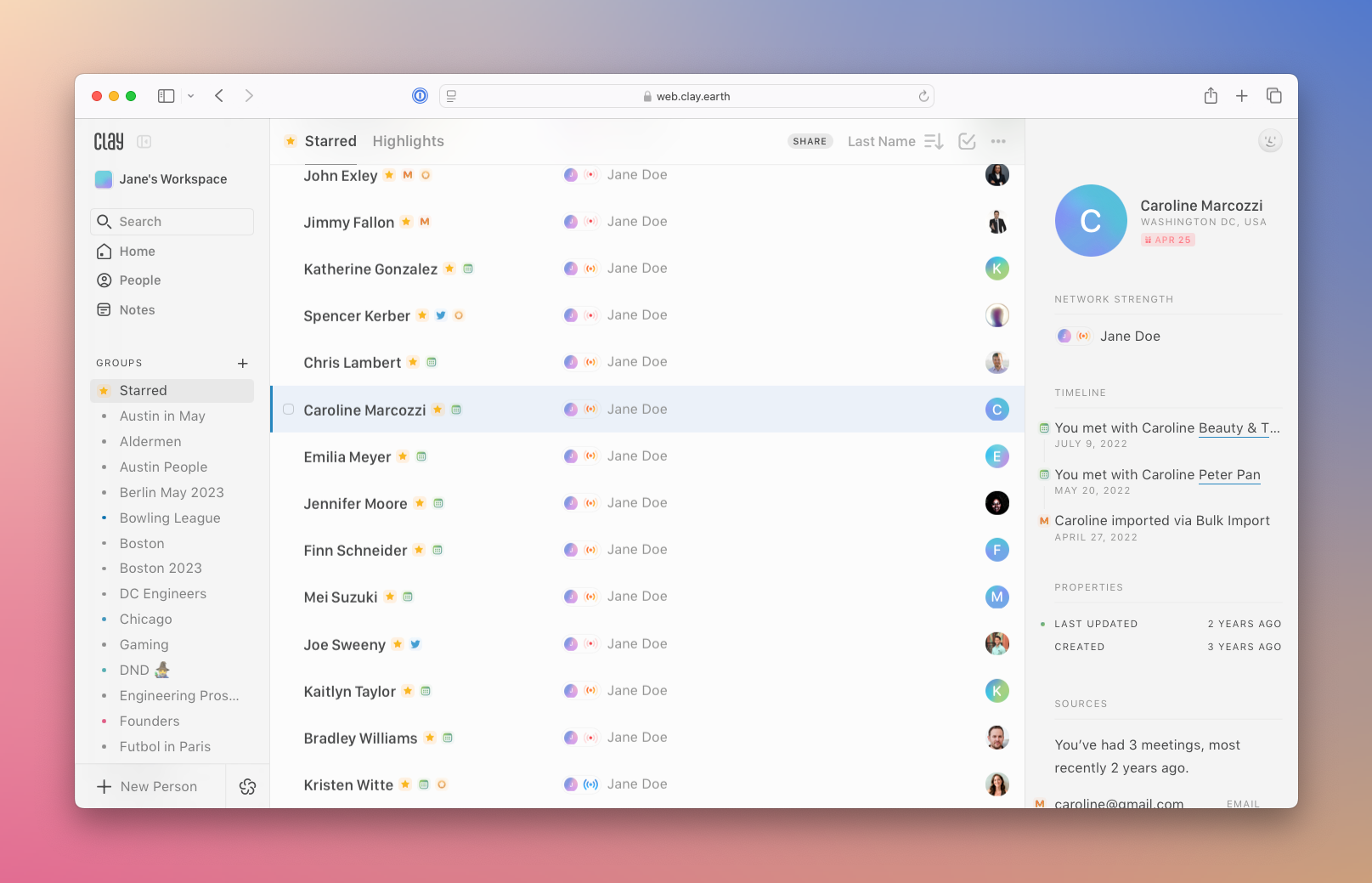Toggle the multi-select checkmark in header

967,142
